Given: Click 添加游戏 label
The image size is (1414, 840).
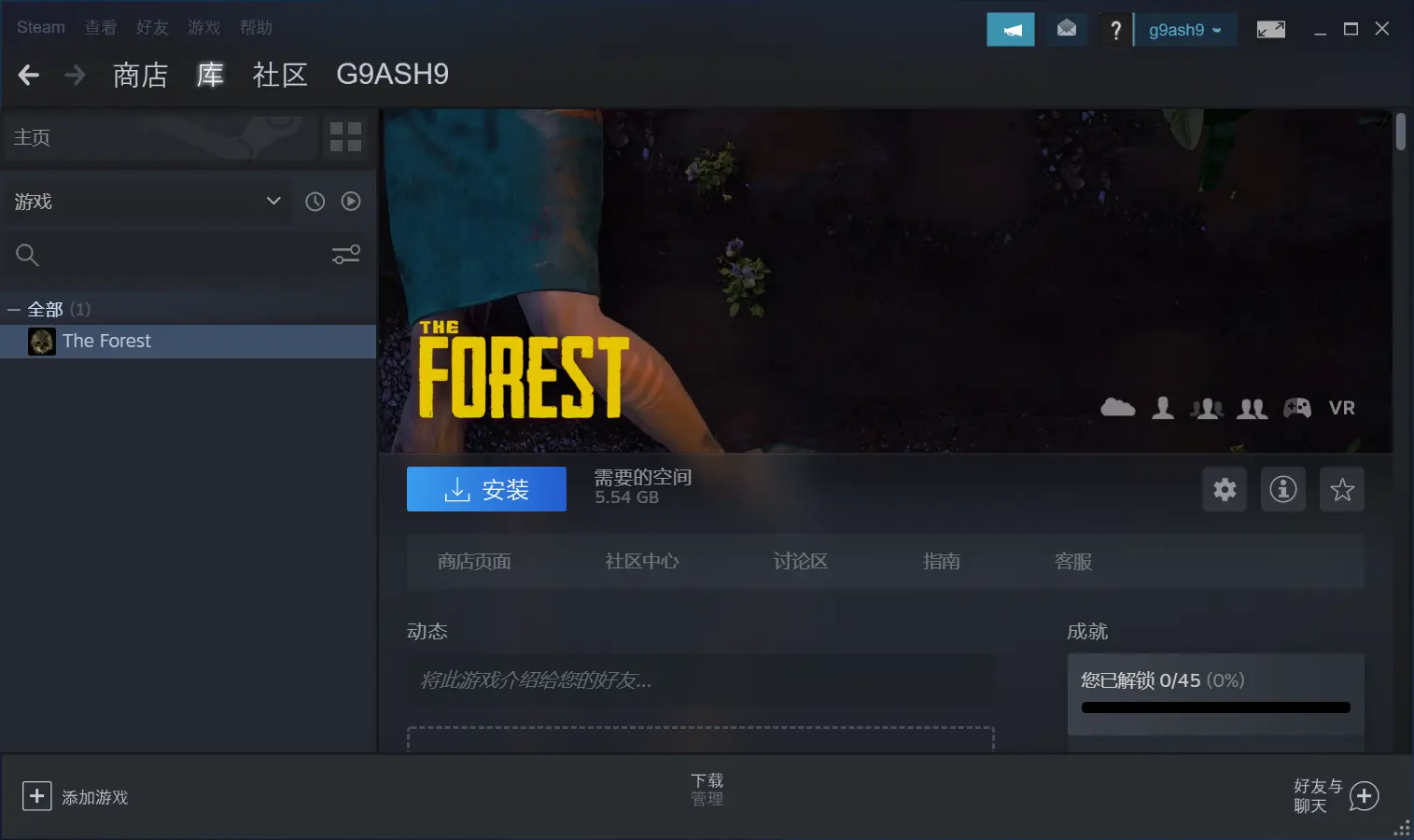Looking at the screenshot, I should point(95,798).
